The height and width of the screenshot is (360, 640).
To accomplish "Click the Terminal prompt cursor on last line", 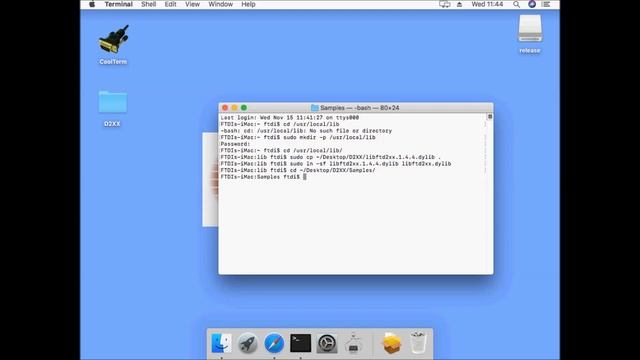I will (x=304, y=177).
